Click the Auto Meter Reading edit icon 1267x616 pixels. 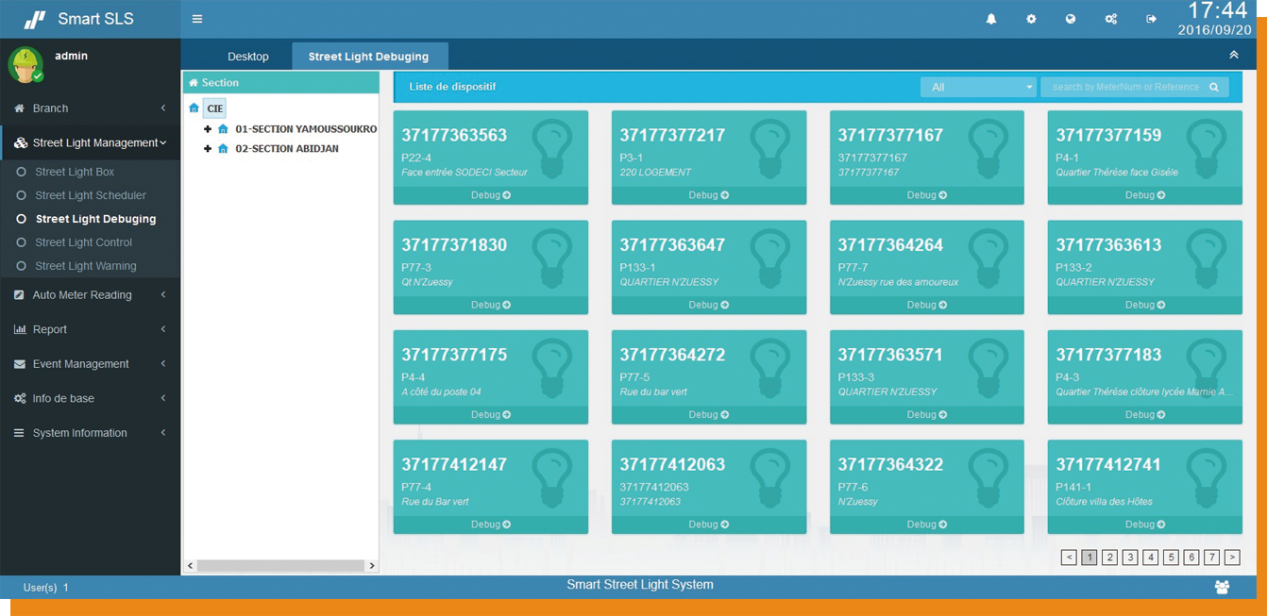pyautogui.click(x=19, y=295)
